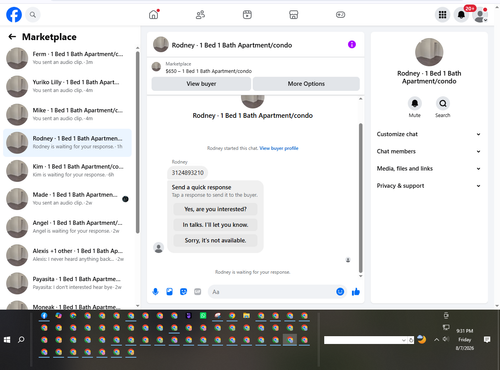Open the WhatsApp icon in taskbar

click(203, 316)
